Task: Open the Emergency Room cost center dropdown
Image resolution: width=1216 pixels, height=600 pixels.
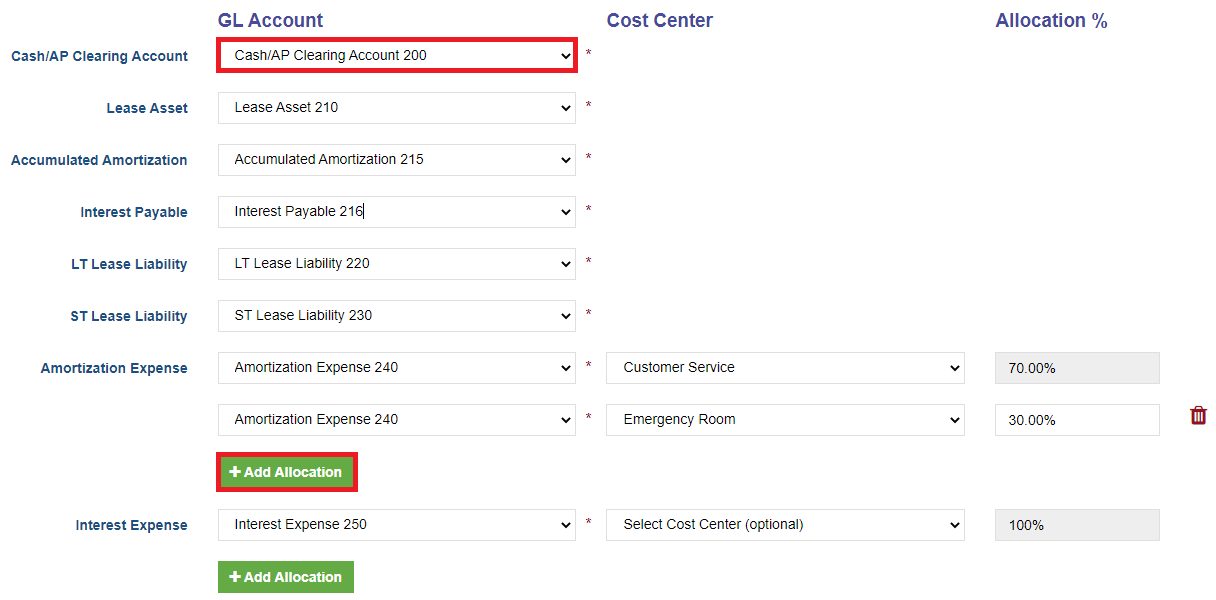Action: [x=785, y=420]
